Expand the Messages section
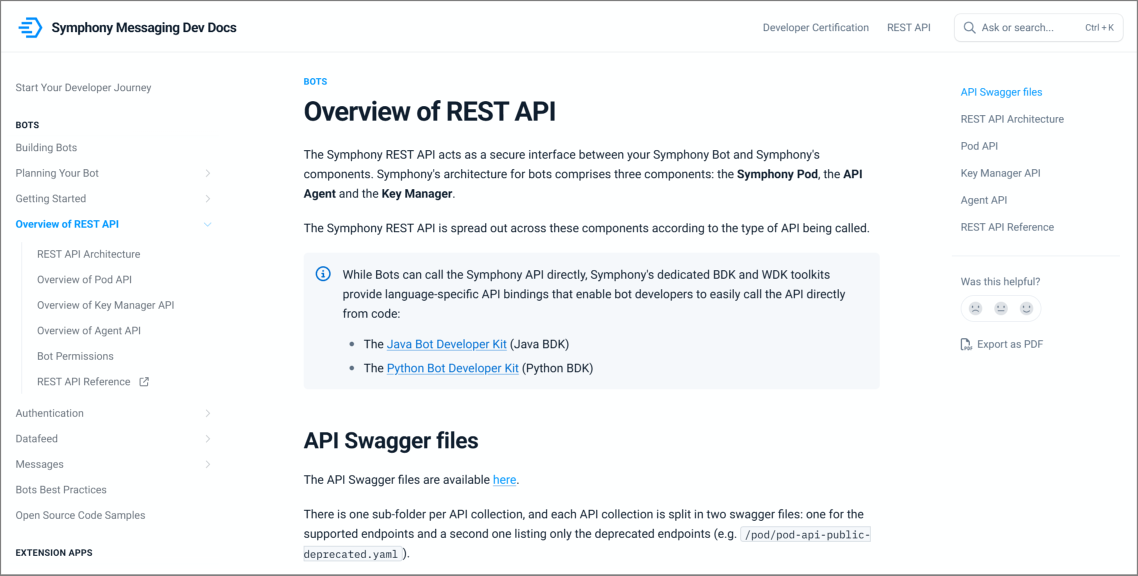 pyautogui.click(x=208, y=464)
